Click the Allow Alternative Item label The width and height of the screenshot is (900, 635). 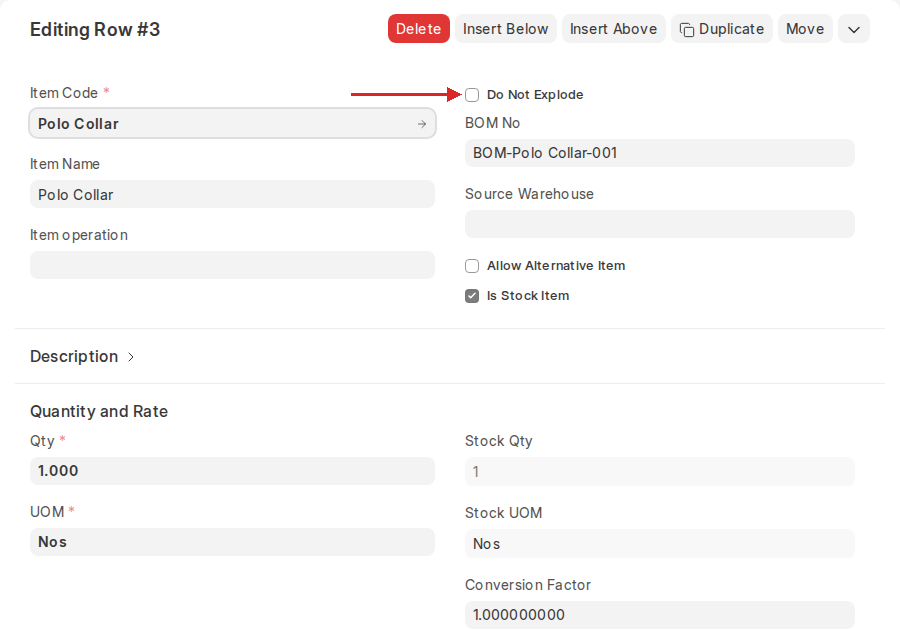556,266
